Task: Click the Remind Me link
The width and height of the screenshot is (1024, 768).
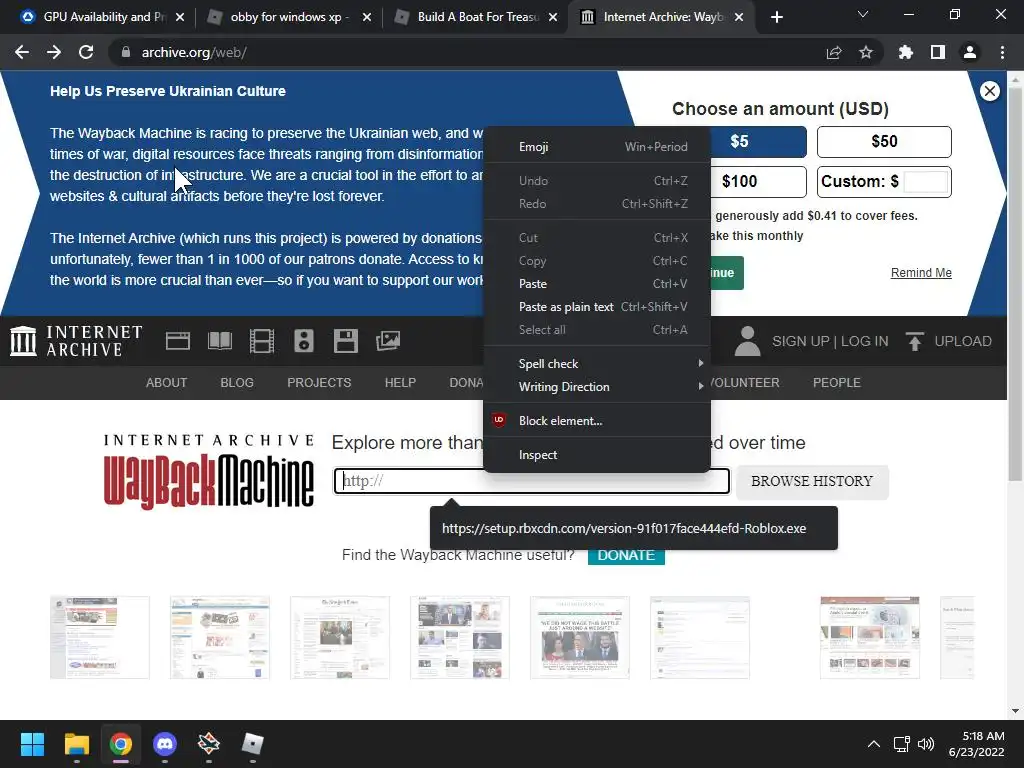Action: pos(921,272)
